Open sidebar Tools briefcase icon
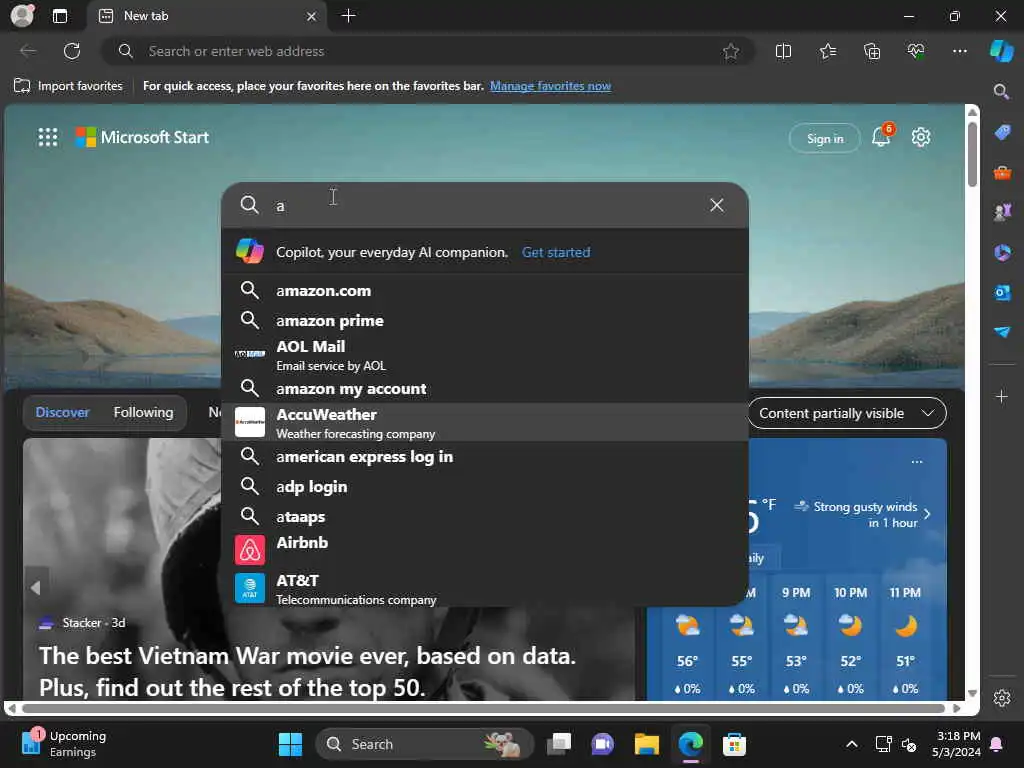 [x=1002, y=172]
